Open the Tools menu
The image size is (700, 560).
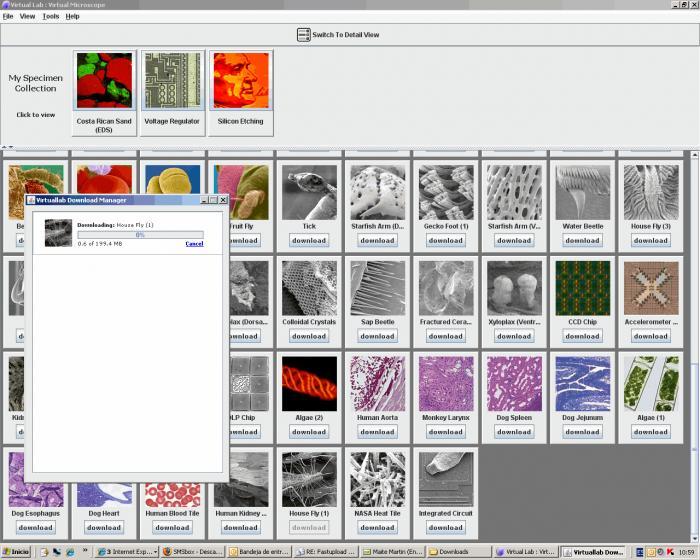click(x=51, y=17)
